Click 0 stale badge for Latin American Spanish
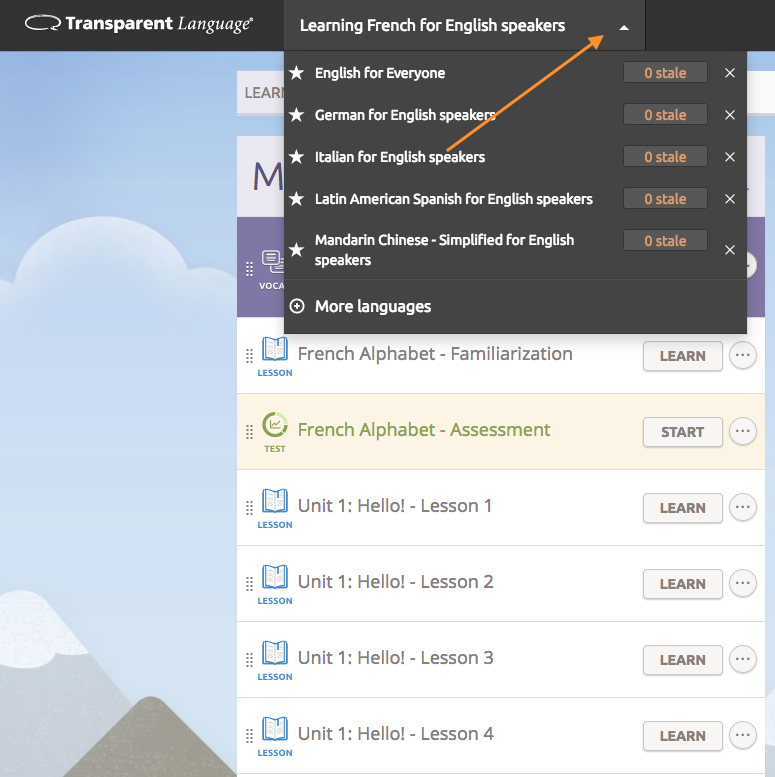The height and width of the screenshot is (777, 775). click(x=665, y=199)
